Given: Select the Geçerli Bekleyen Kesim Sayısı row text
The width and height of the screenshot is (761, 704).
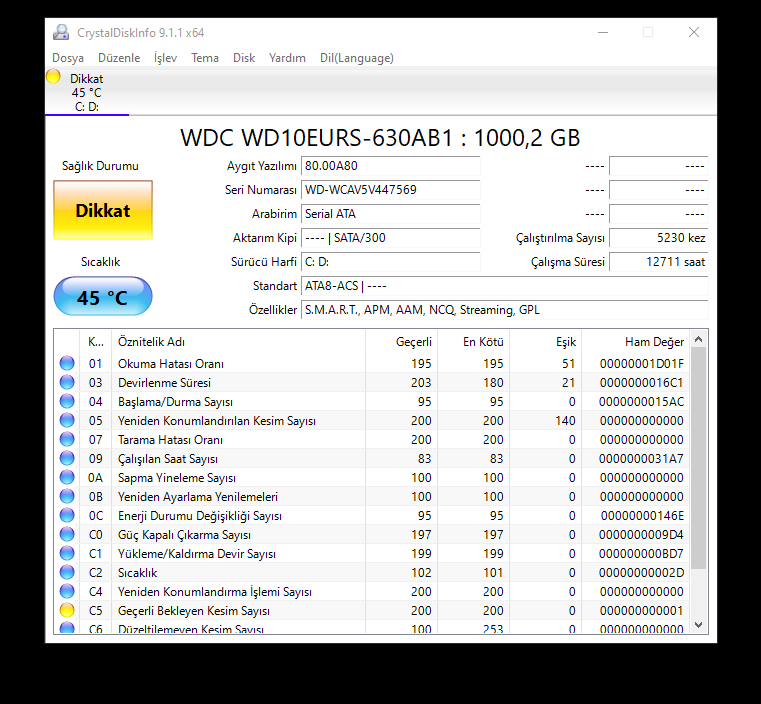Looking at the screenshot, I should pyautogui.click(x=194, y=610).
